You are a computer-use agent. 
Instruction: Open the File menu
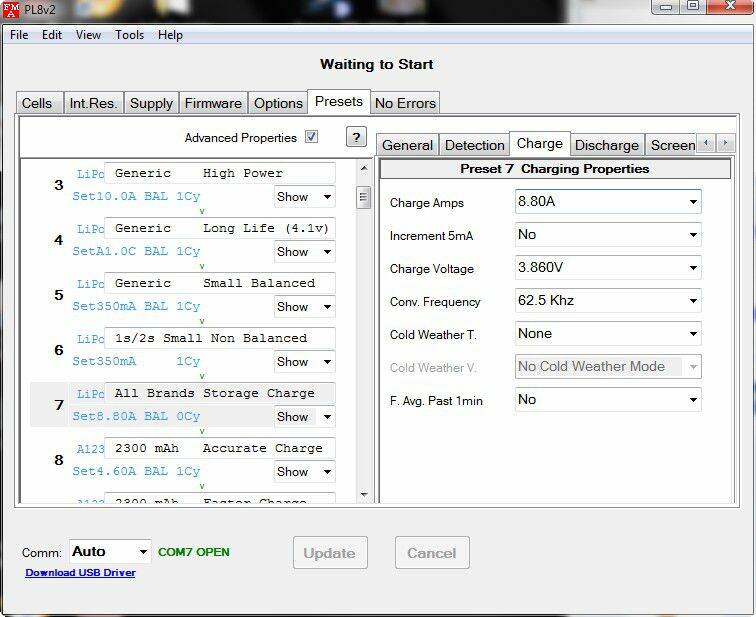coord(19,35)
